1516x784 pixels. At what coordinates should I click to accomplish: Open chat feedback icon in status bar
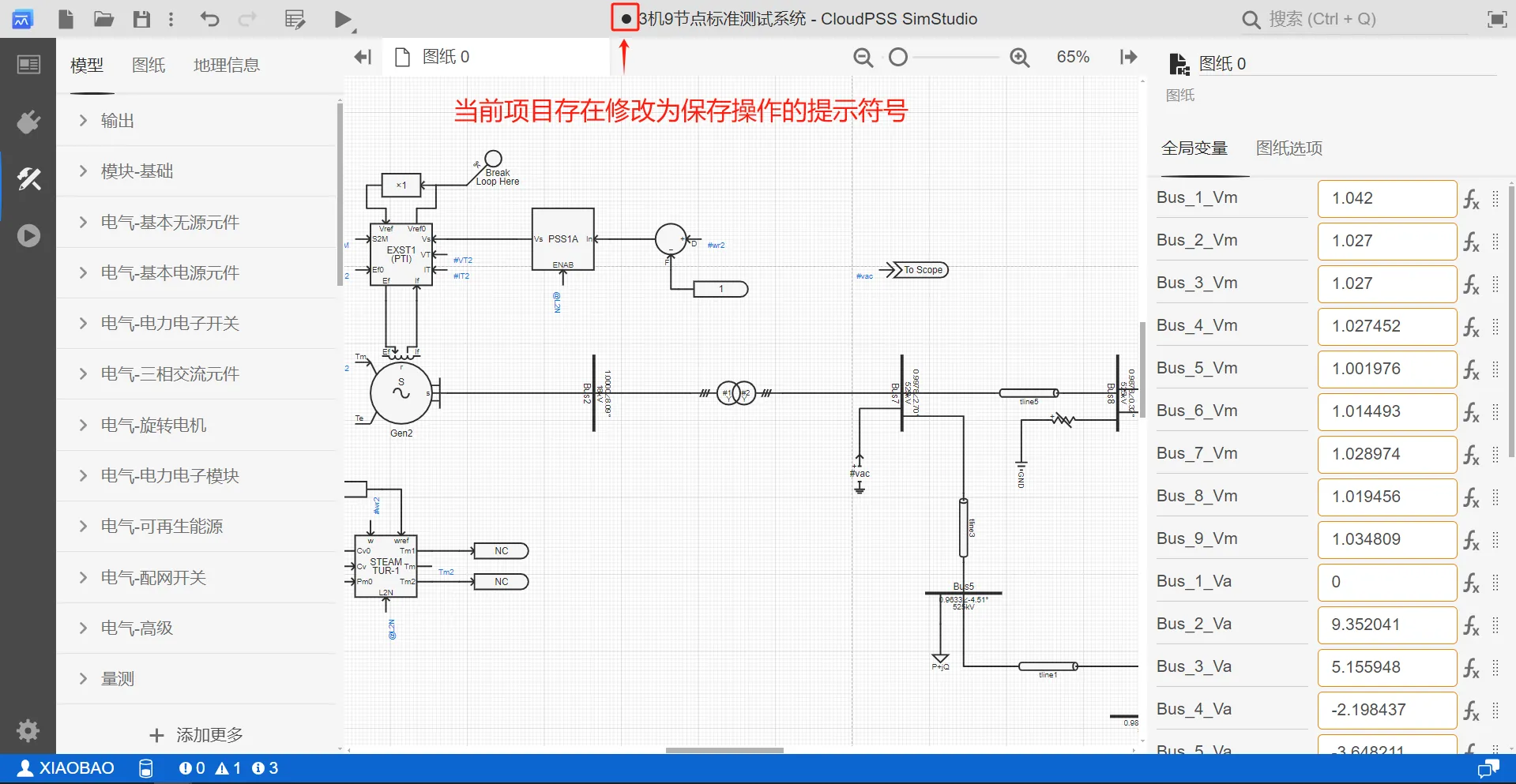[x=1488, y=768]
